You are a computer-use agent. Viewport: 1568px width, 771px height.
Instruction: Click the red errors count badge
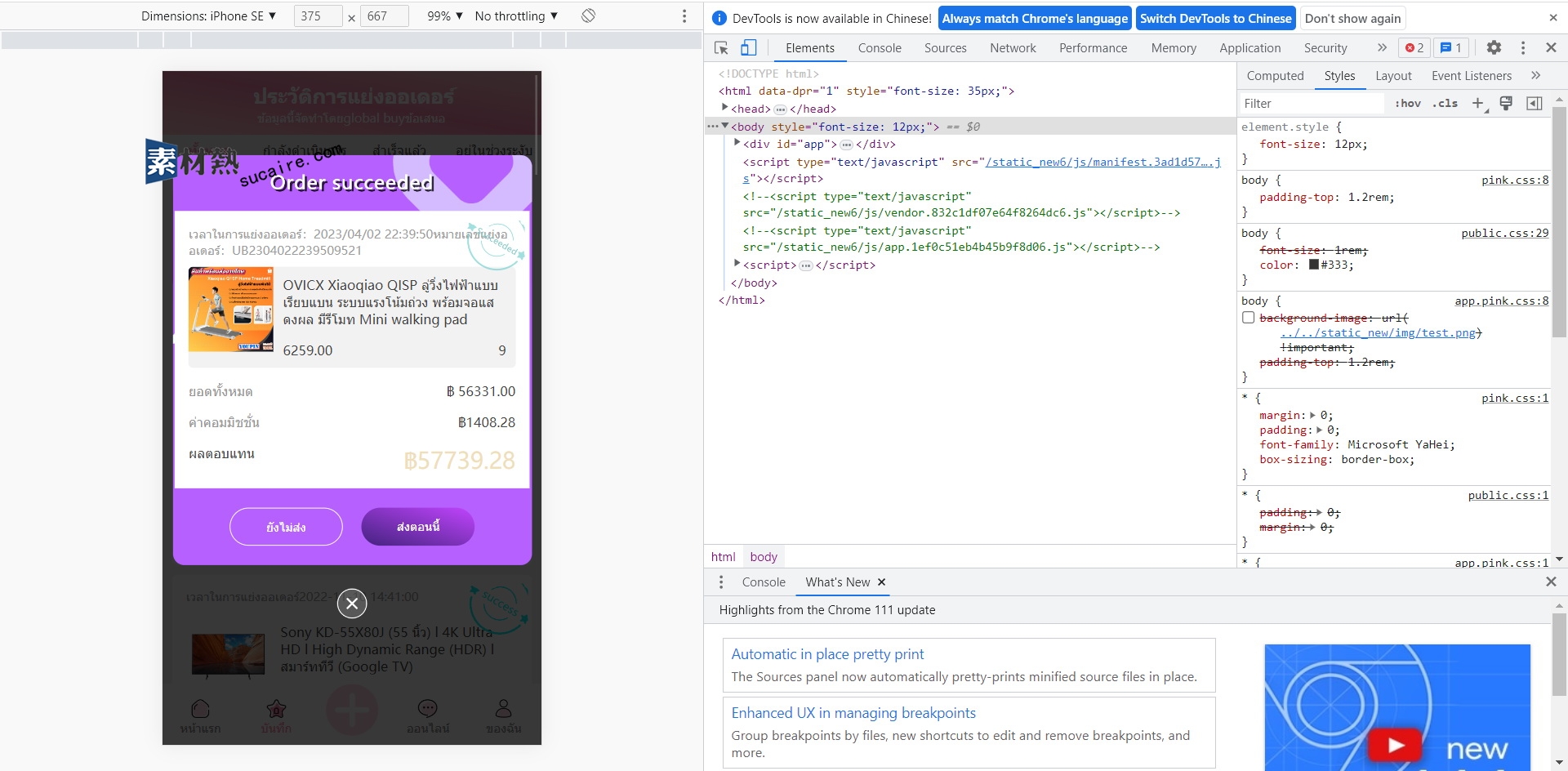point(1414,48)
